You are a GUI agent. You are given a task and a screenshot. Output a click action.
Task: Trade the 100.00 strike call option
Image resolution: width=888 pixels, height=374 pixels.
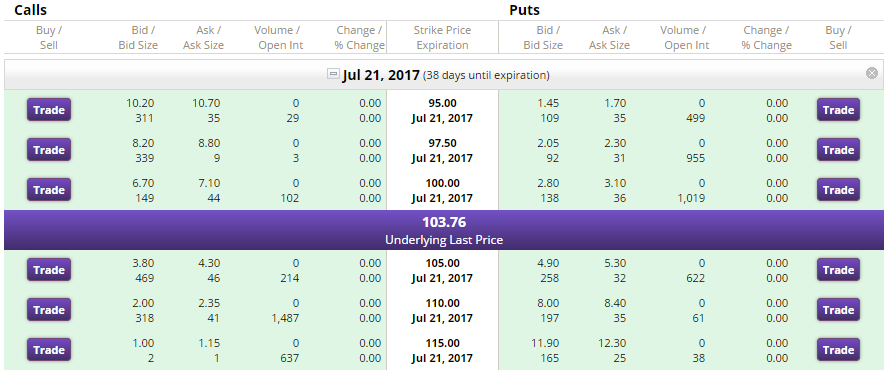point(49,190)
